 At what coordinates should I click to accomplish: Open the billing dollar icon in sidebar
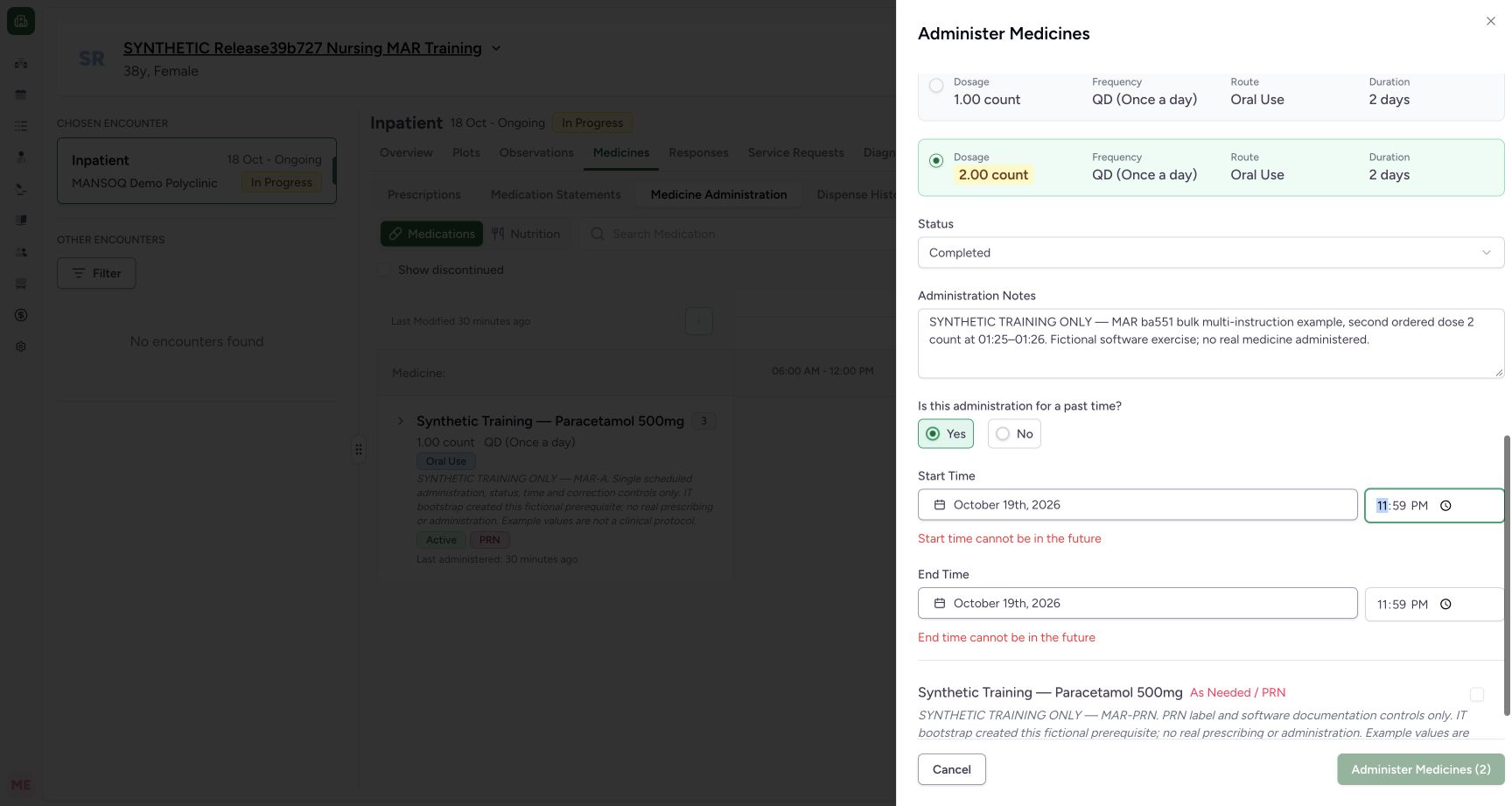pyautogui.click(x=21, y=315)
